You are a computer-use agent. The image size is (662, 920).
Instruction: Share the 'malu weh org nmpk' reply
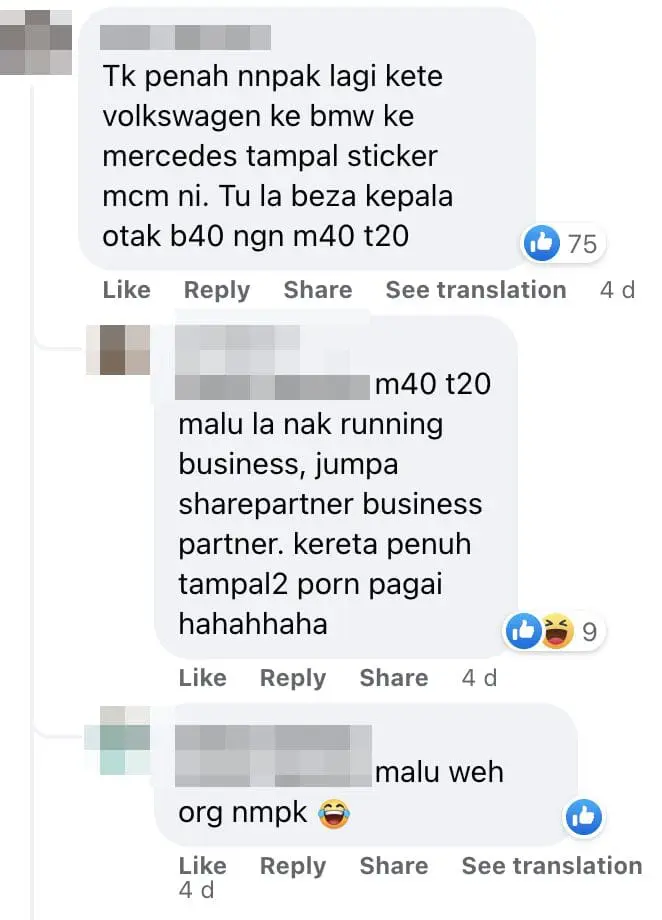[x=394, y=866]
